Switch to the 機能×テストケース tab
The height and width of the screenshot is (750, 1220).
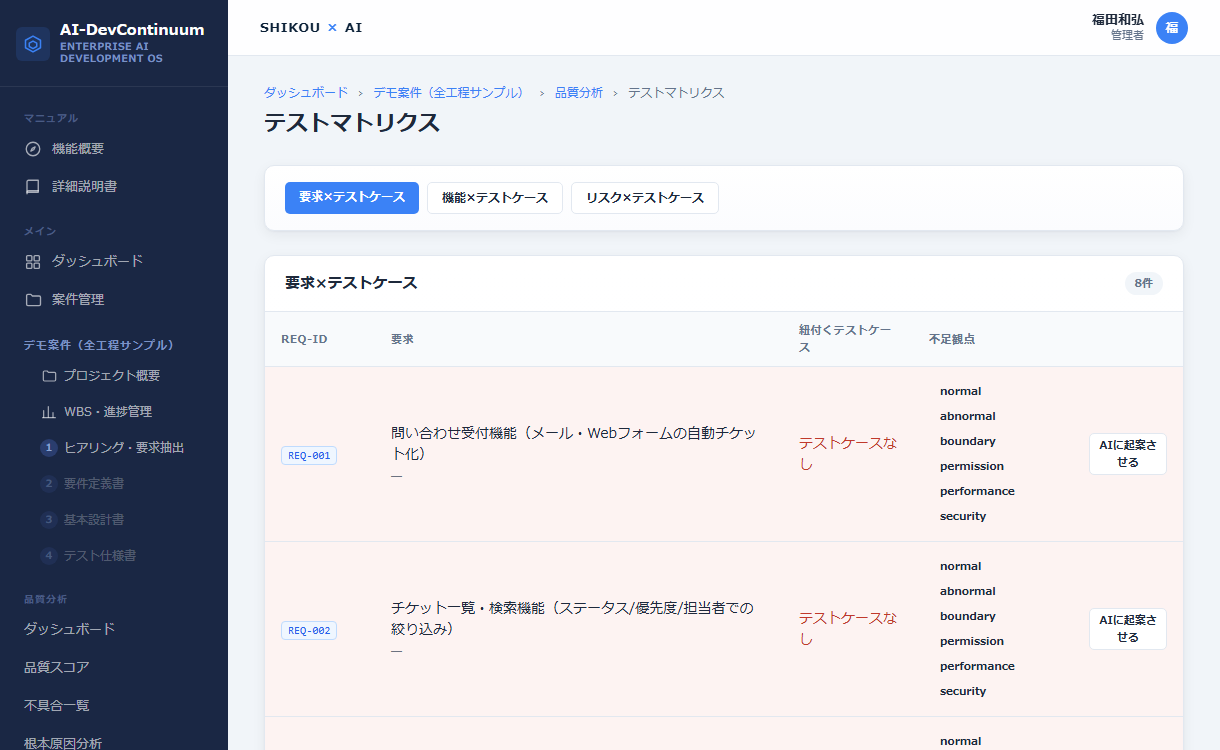point(495,198)
